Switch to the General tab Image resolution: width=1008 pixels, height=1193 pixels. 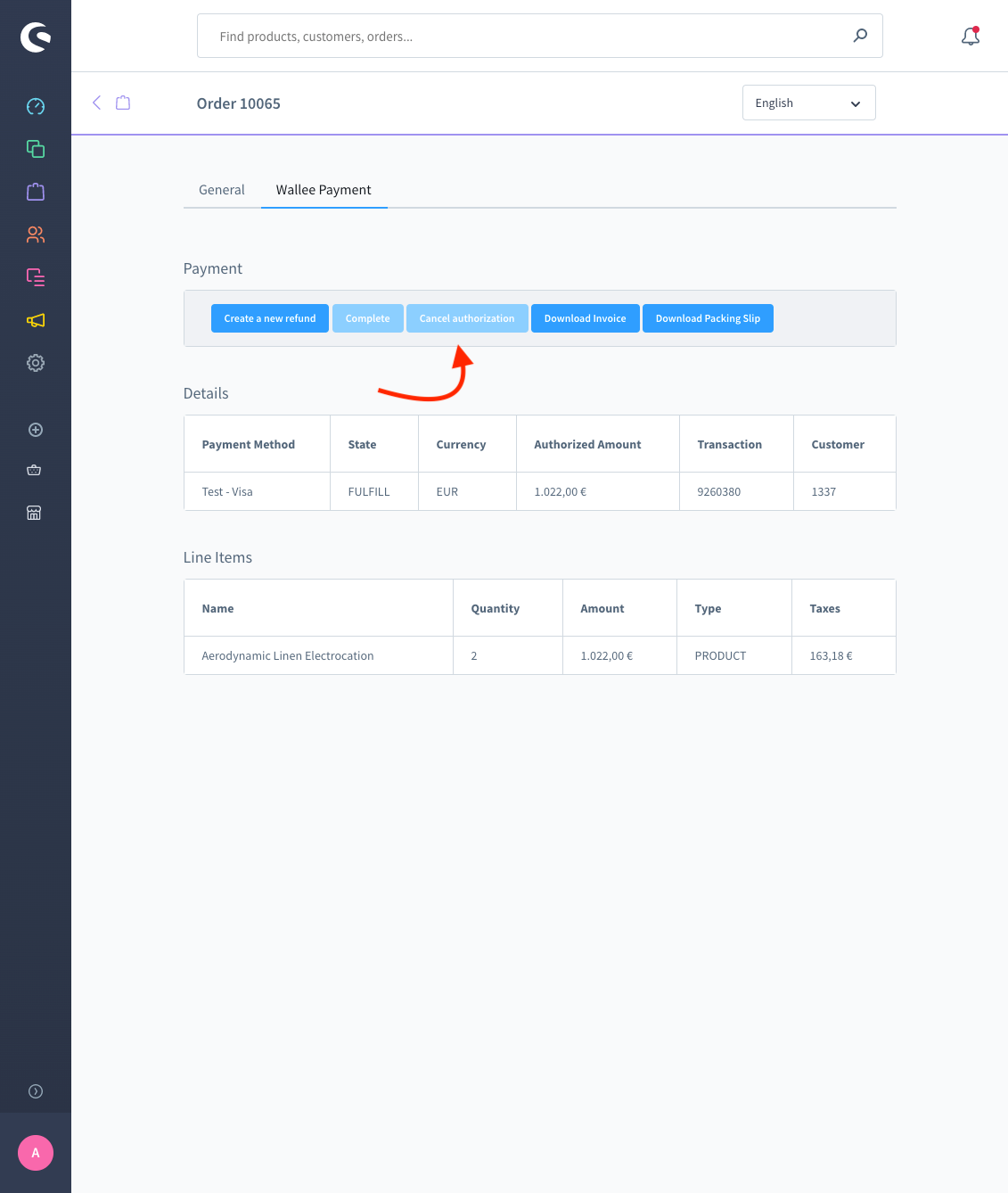click(221, 190)
